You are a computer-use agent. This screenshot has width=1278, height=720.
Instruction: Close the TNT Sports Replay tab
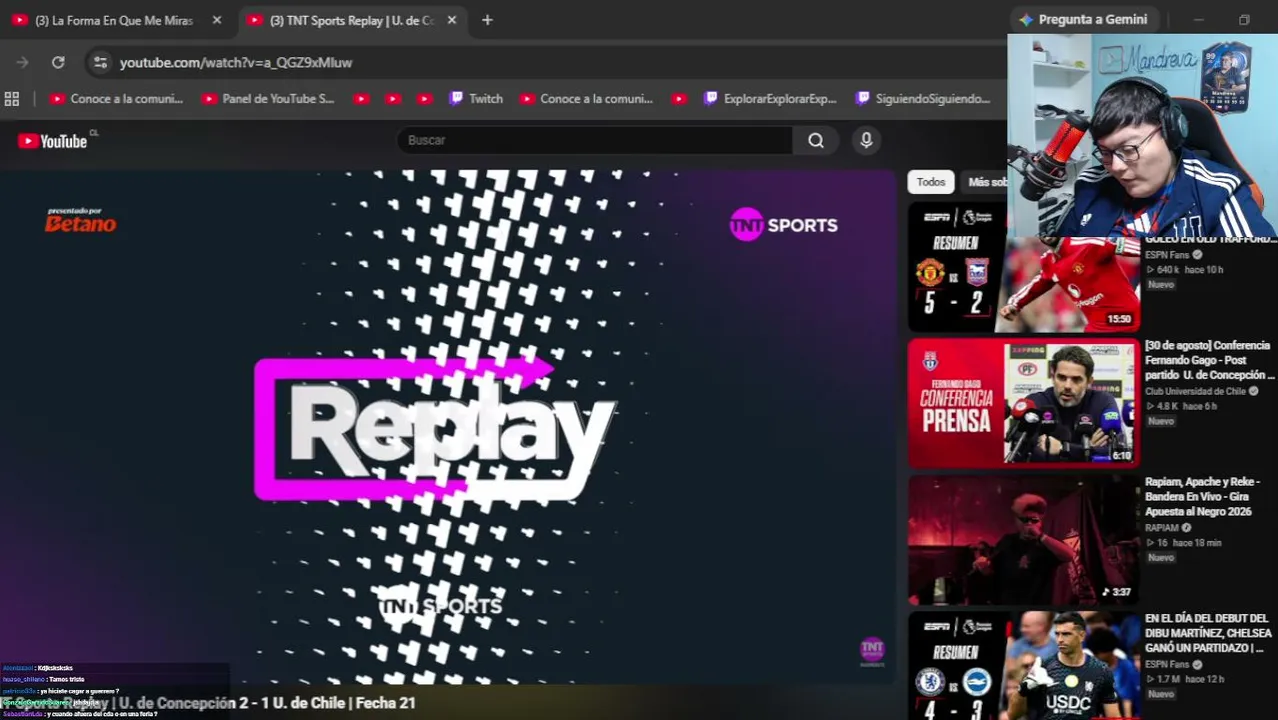[x=451, y=20]
